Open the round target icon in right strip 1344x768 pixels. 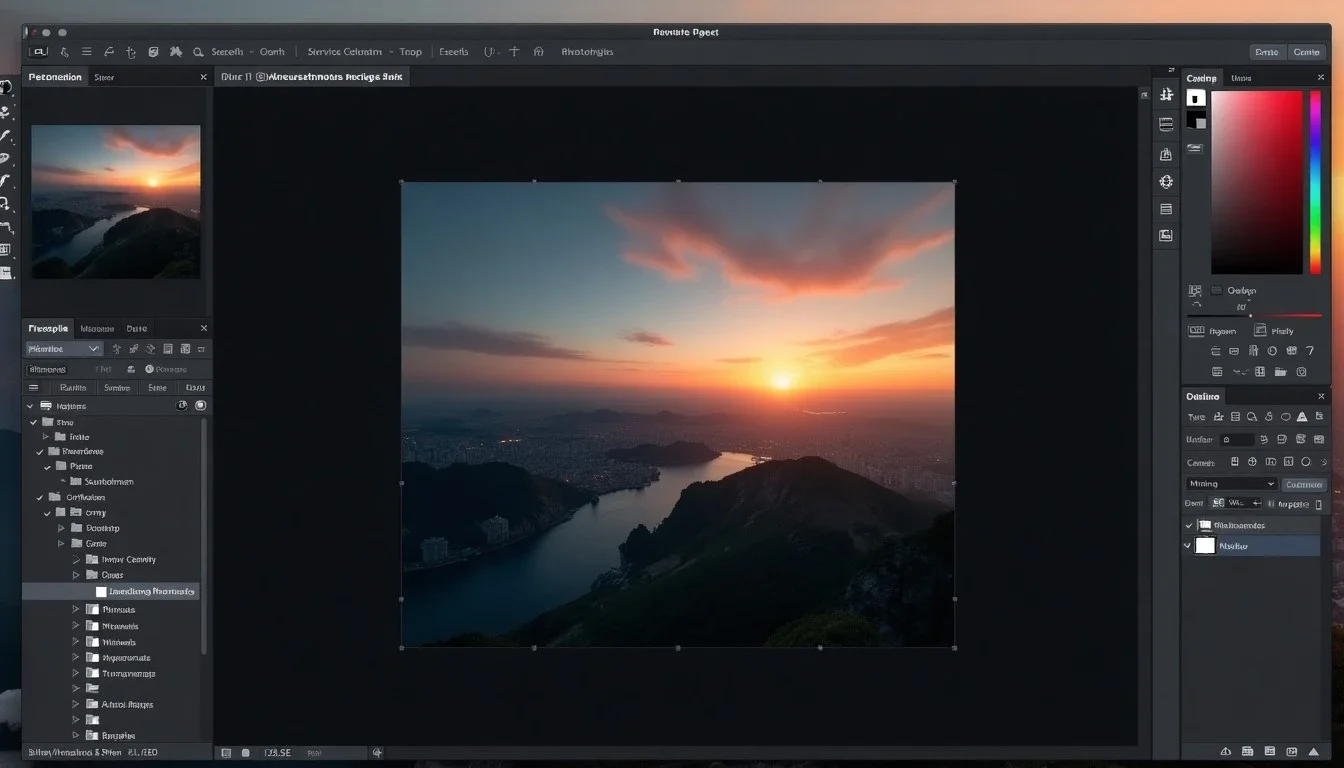click(x=1166, y=181)
